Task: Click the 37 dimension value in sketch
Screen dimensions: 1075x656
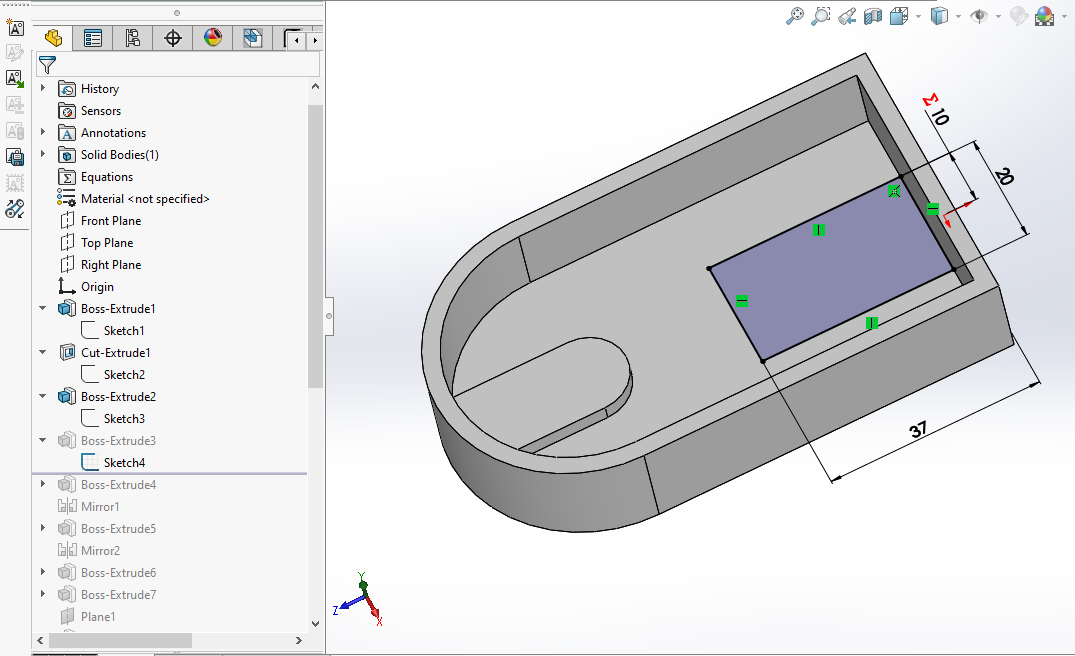Action: pos(918,430)
